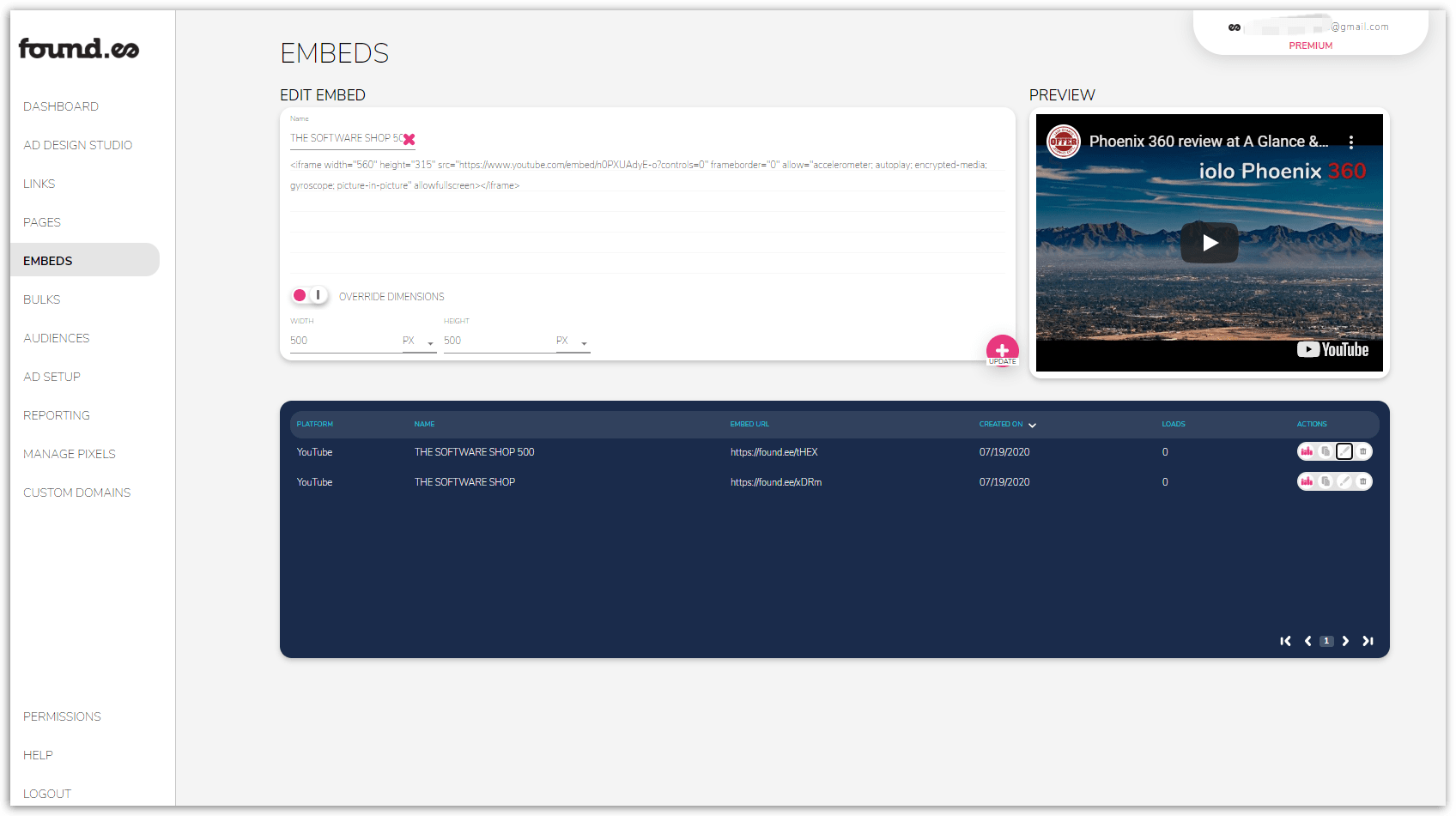Open analytics icon on THE SOFTWARE SHOP row
The image size is (1456, 816).
point(1307,481)
